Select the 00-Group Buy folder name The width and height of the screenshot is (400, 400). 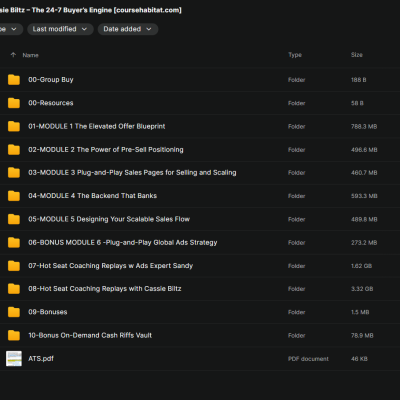click(51, 80)
